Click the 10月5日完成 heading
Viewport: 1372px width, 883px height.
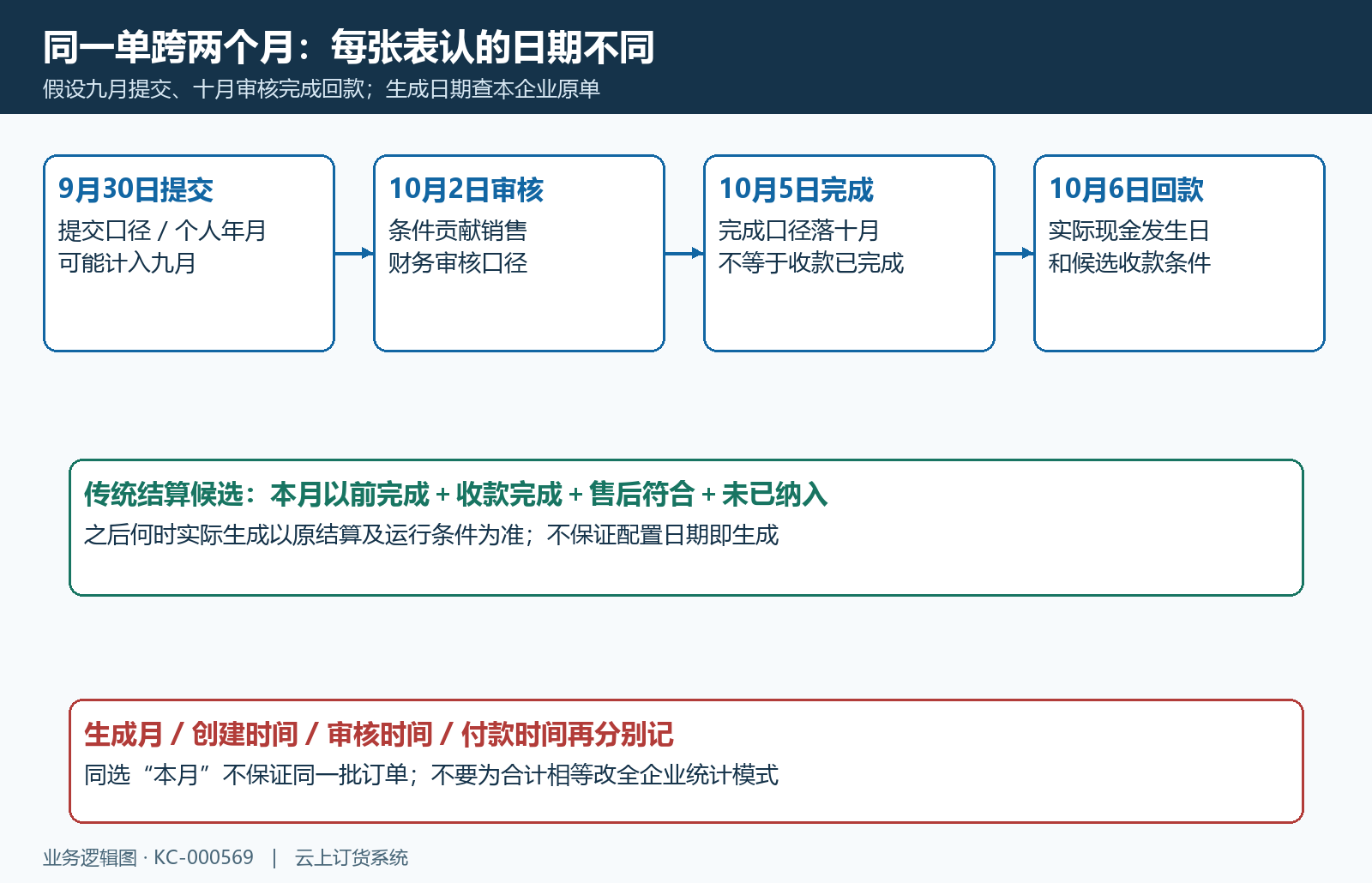(x=796, y=189)
